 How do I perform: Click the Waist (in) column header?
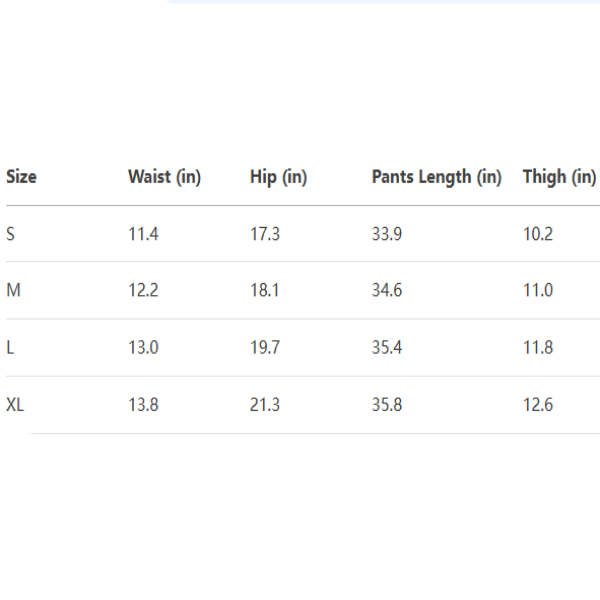pos(164,177)
